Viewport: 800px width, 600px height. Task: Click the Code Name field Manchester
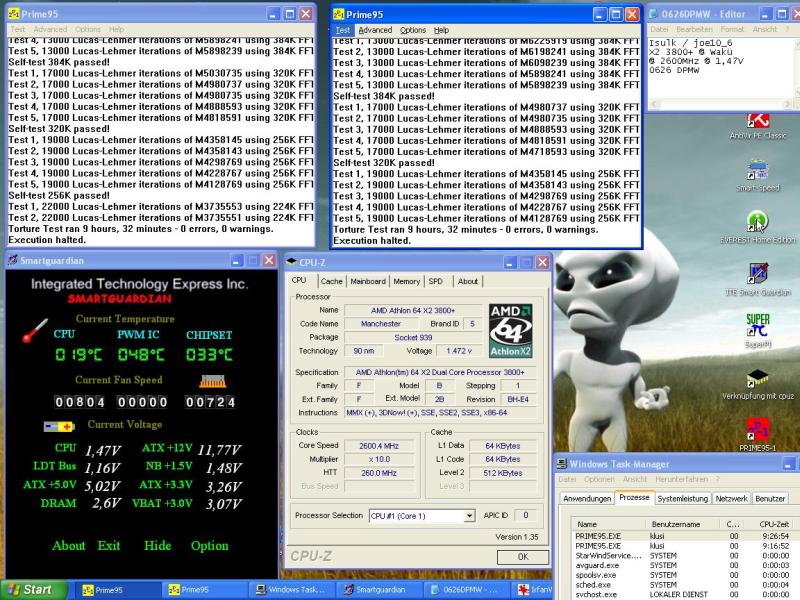coord(381,323)
